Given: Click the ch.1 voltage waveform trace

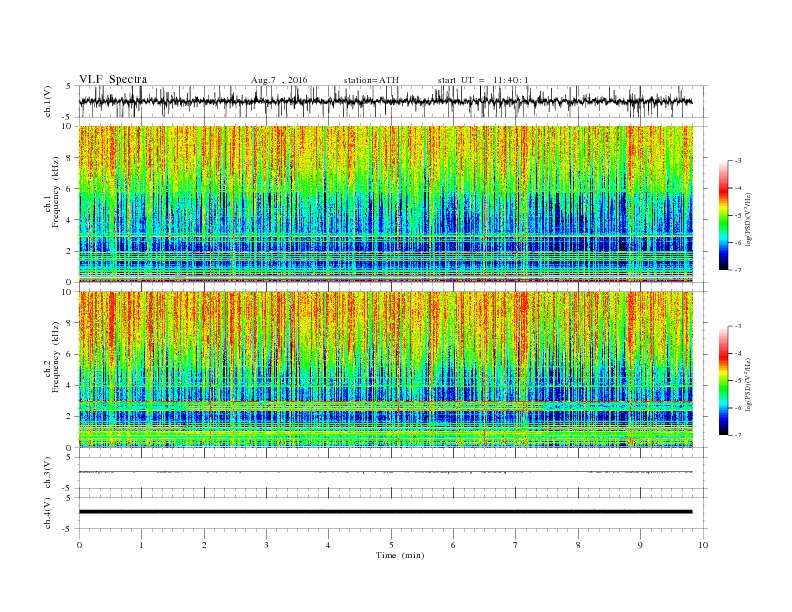Looking at the screenshot, I should (x=385, y=101).
